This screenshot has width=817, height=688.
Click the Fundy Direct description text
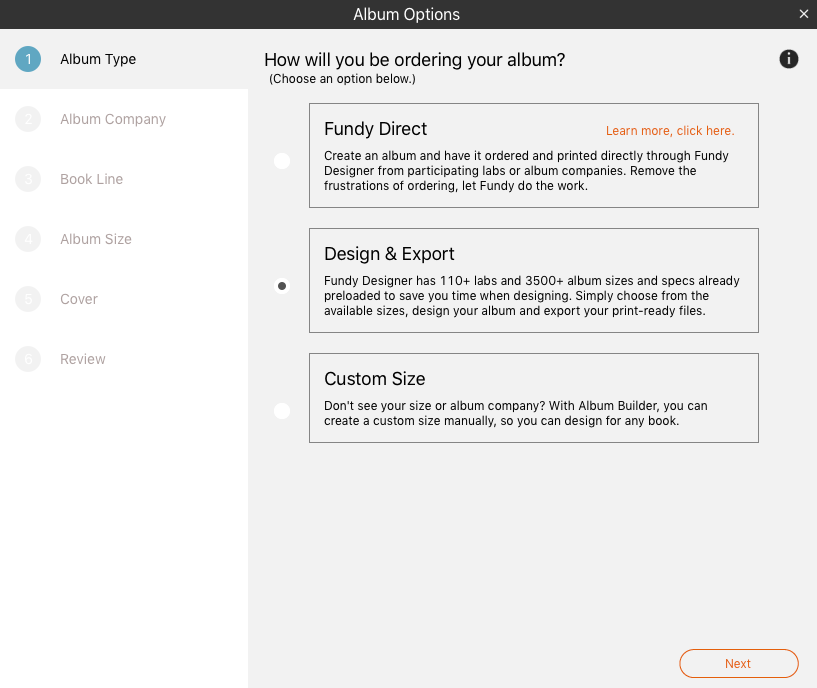(526, 170)
